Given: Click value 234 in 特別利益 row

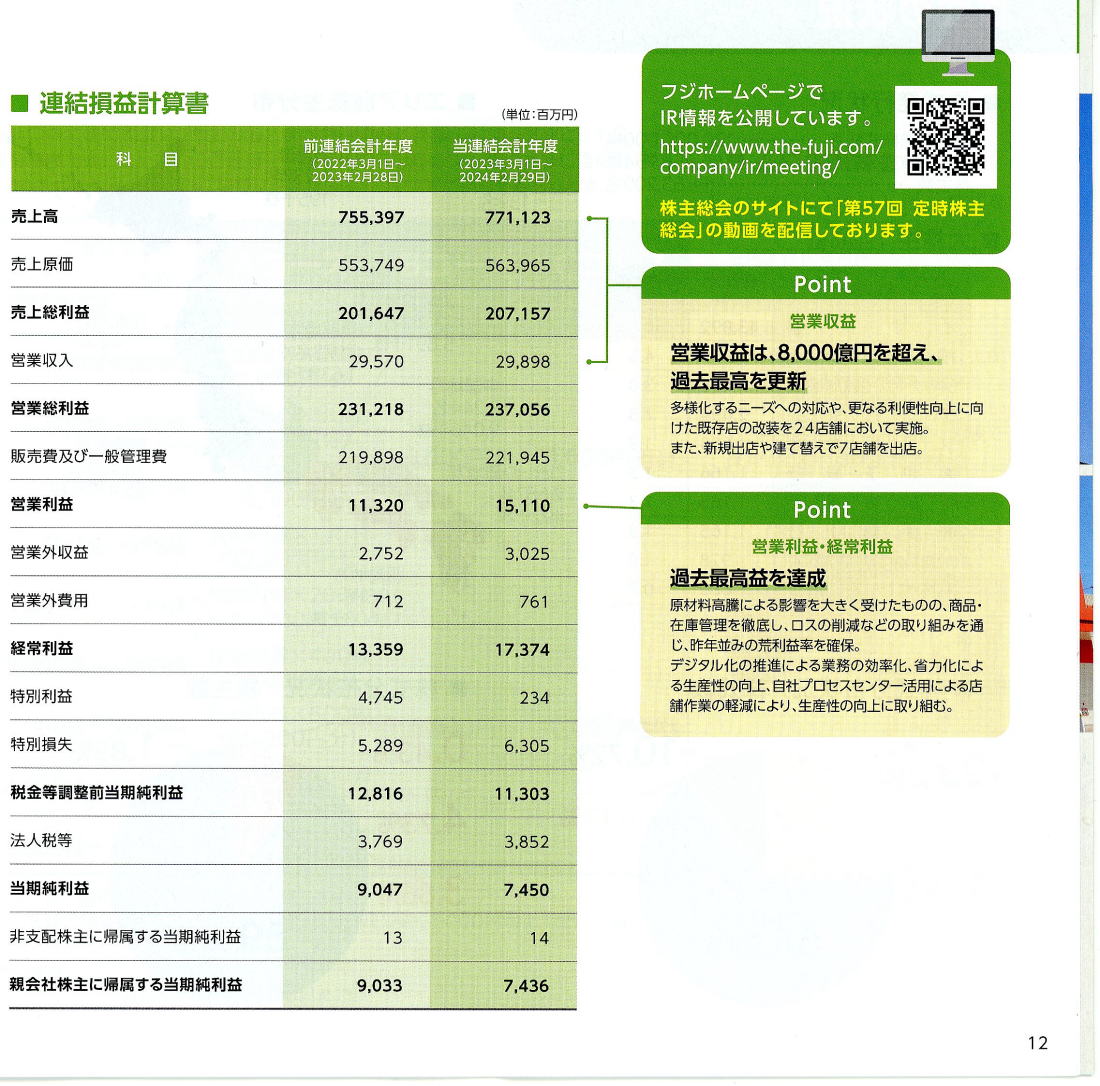Looking at the screenshot, I should [535, 697].
